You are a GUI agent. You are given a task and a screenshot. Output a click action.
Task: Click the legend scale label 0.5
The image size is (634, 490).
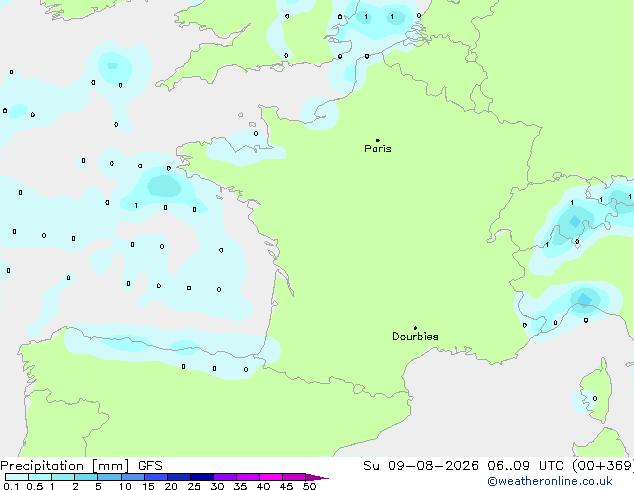35,486
